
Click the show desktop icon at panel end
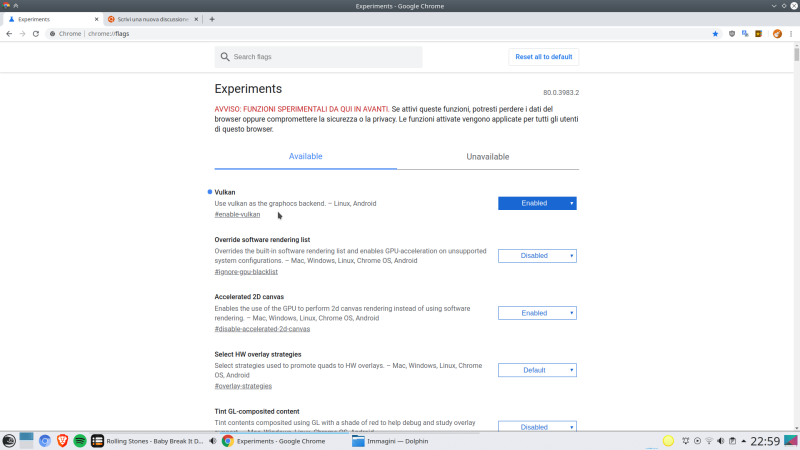[x=791, y=441]
